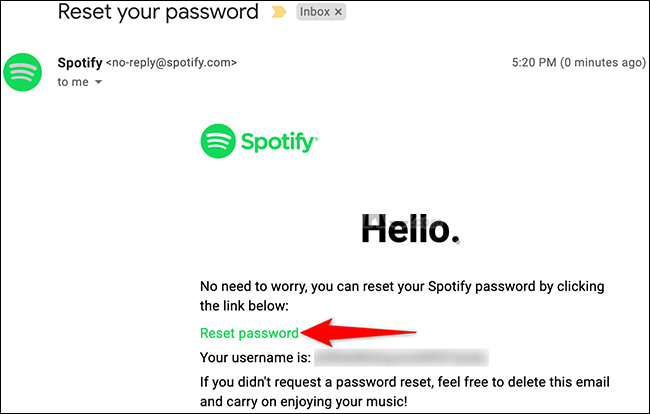Click the 'Reset your password' subject line
This screenshot has height=414, width=650.
coord(158,12)
